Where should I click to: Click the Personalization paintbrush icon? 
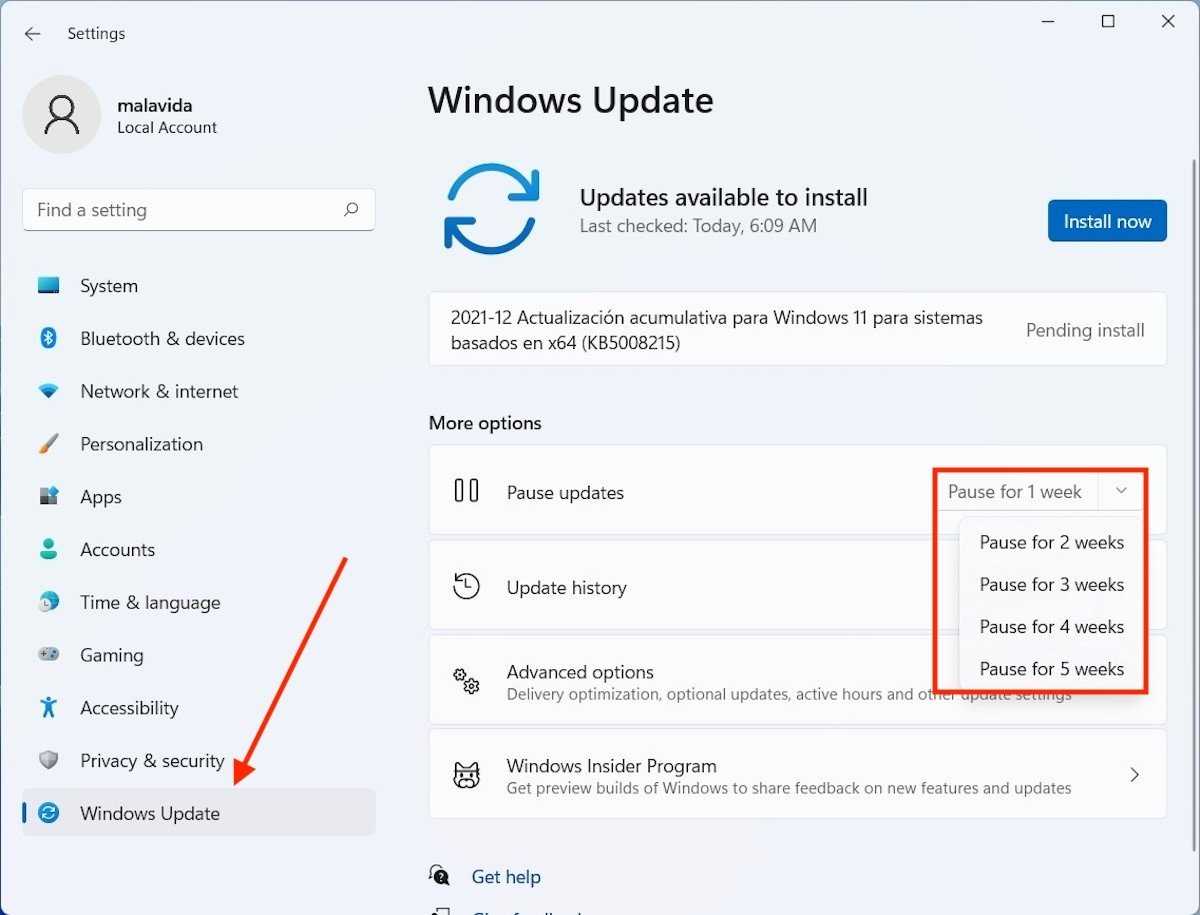coord(48,444)
